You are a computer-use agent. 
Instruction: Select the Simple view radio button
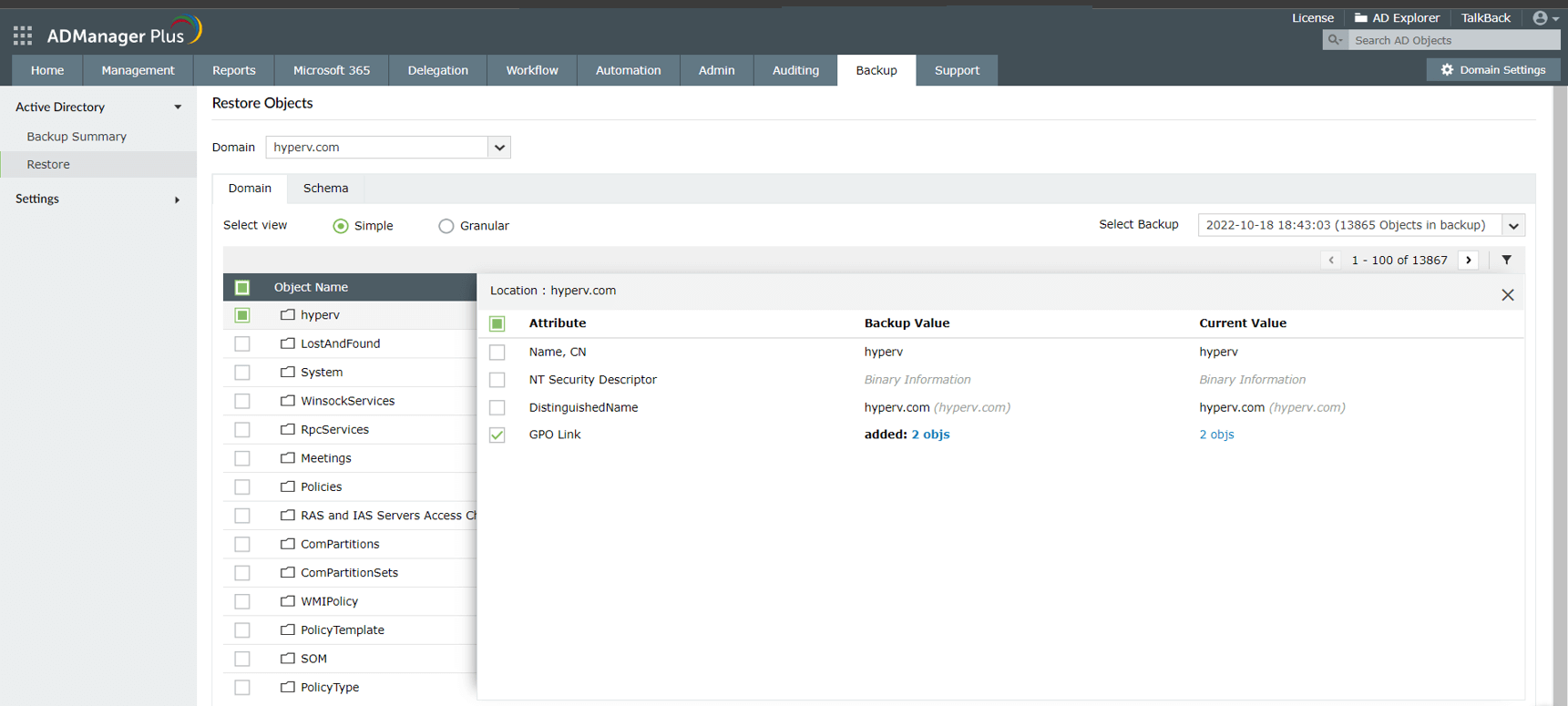click(341, 226)
